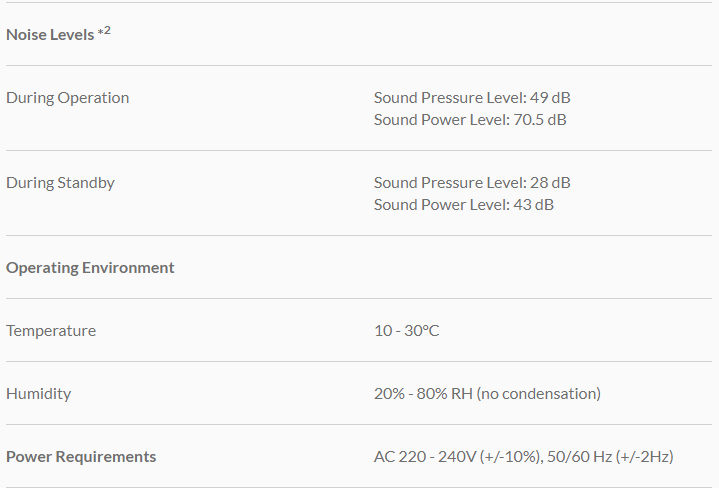Click the 10 - 30°C temperature value
719x488 pixels.
click(x=406, y=331)
